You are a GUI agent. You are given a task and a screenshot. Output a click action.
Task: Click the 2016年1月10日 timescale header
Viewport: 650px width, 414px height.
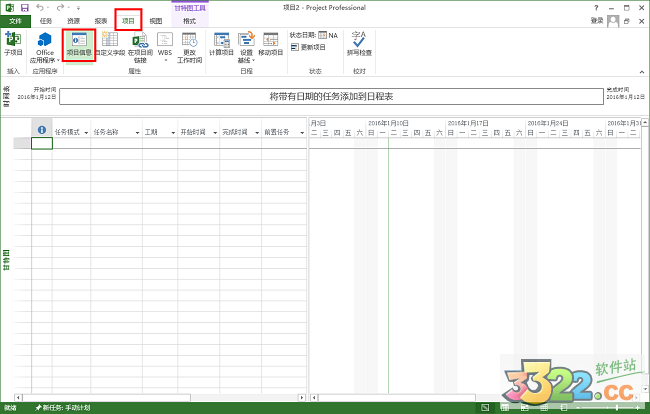pos(388,123)
